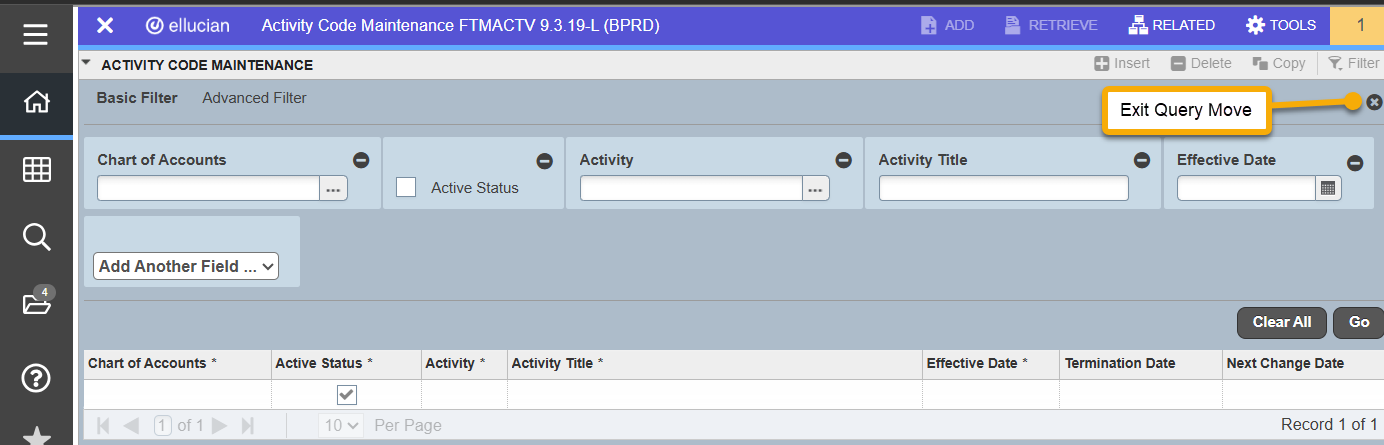Remove the Activity Title filter field

(1141, 160)
